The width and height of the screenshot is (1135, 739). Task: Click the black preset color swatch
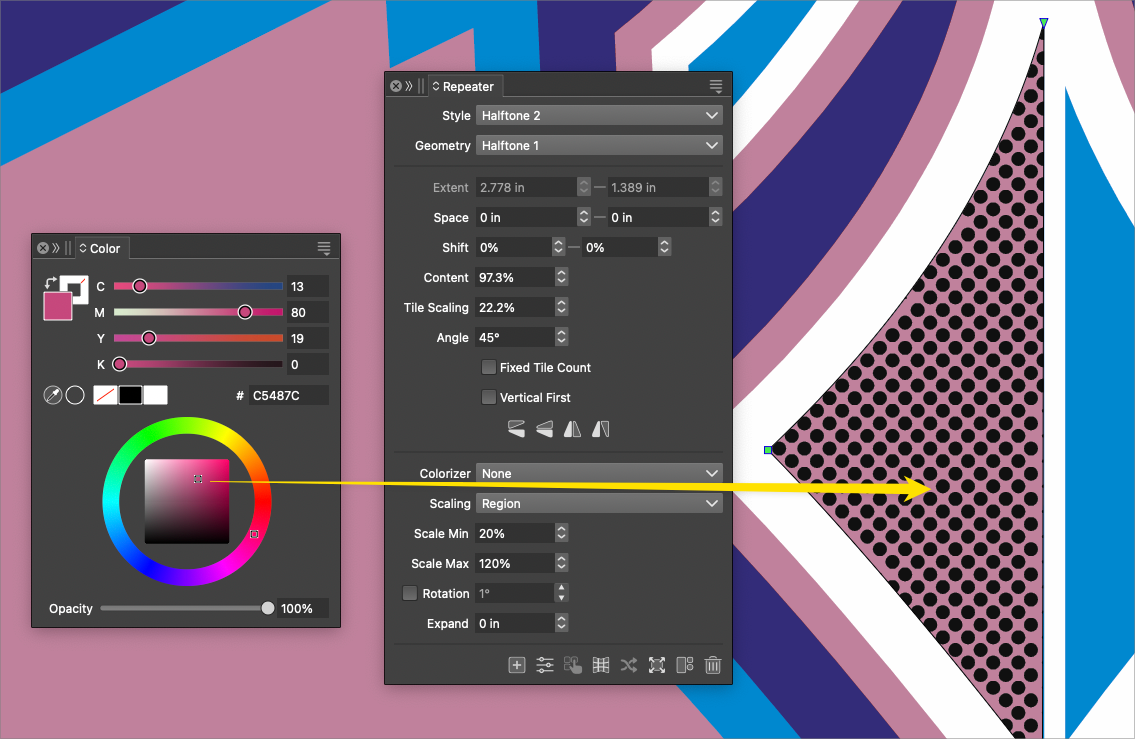(x=130, y=396)
